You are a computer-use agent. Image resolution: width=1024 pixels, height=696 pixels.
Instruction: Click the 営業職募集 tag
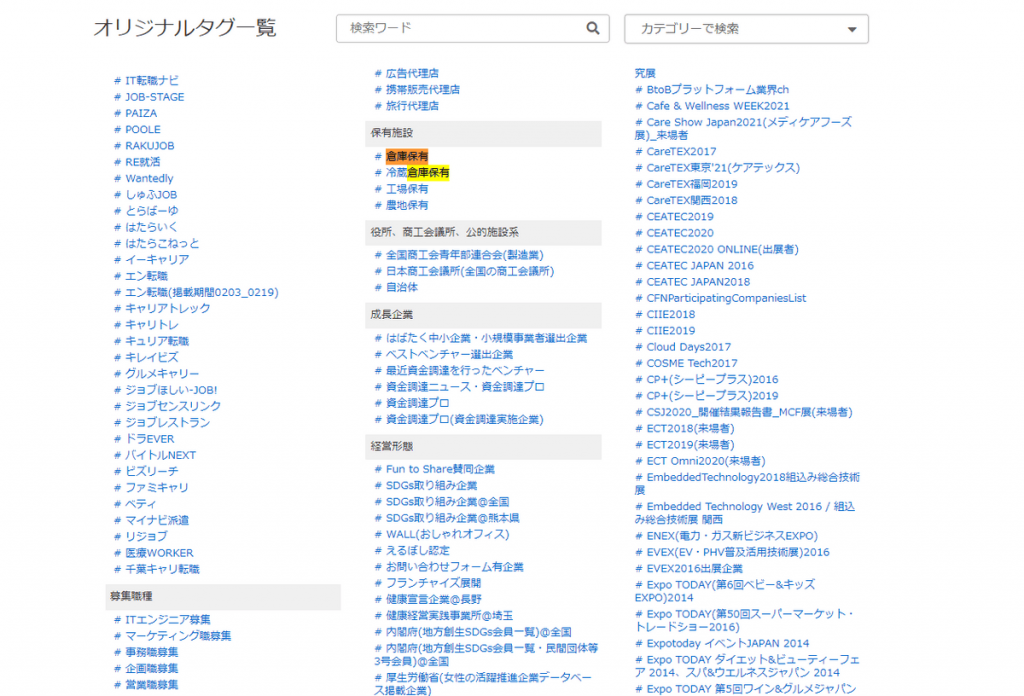pos(152,685)
